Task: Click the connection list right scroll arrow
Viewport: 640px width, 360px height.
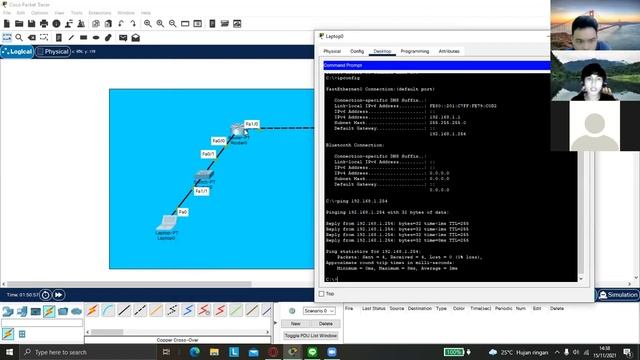Action: click(x=268, y=332)
